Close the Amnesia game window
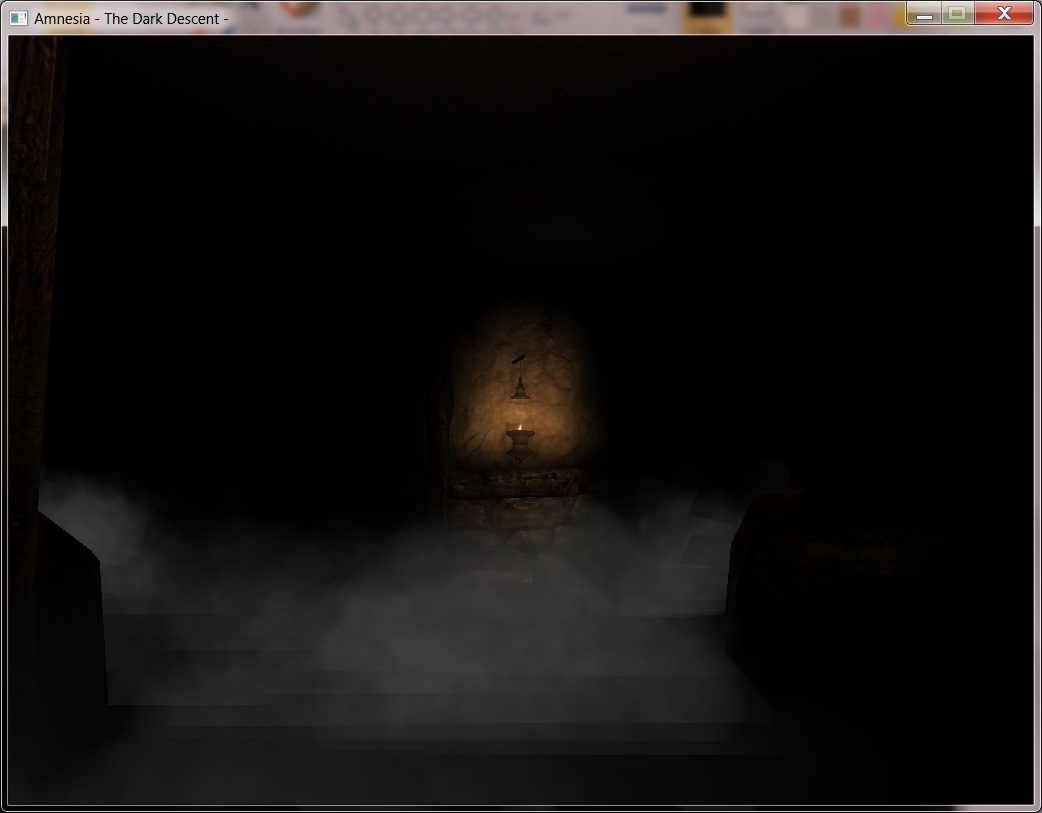Image resolution: width=1042 pixels, height=813 pixels. point(1004,14)
